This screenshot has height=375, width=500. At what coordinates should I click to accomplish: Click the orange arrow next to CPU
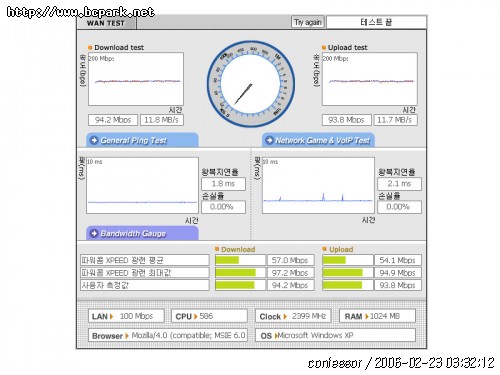click(195, 316)
